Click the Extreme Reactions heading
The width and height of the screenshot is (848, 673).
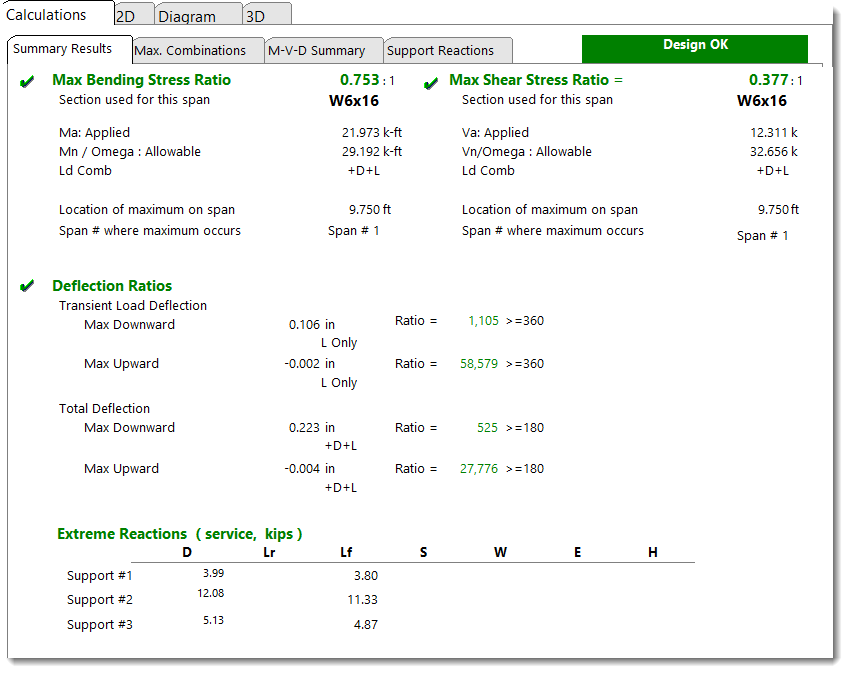click(180, 534)
